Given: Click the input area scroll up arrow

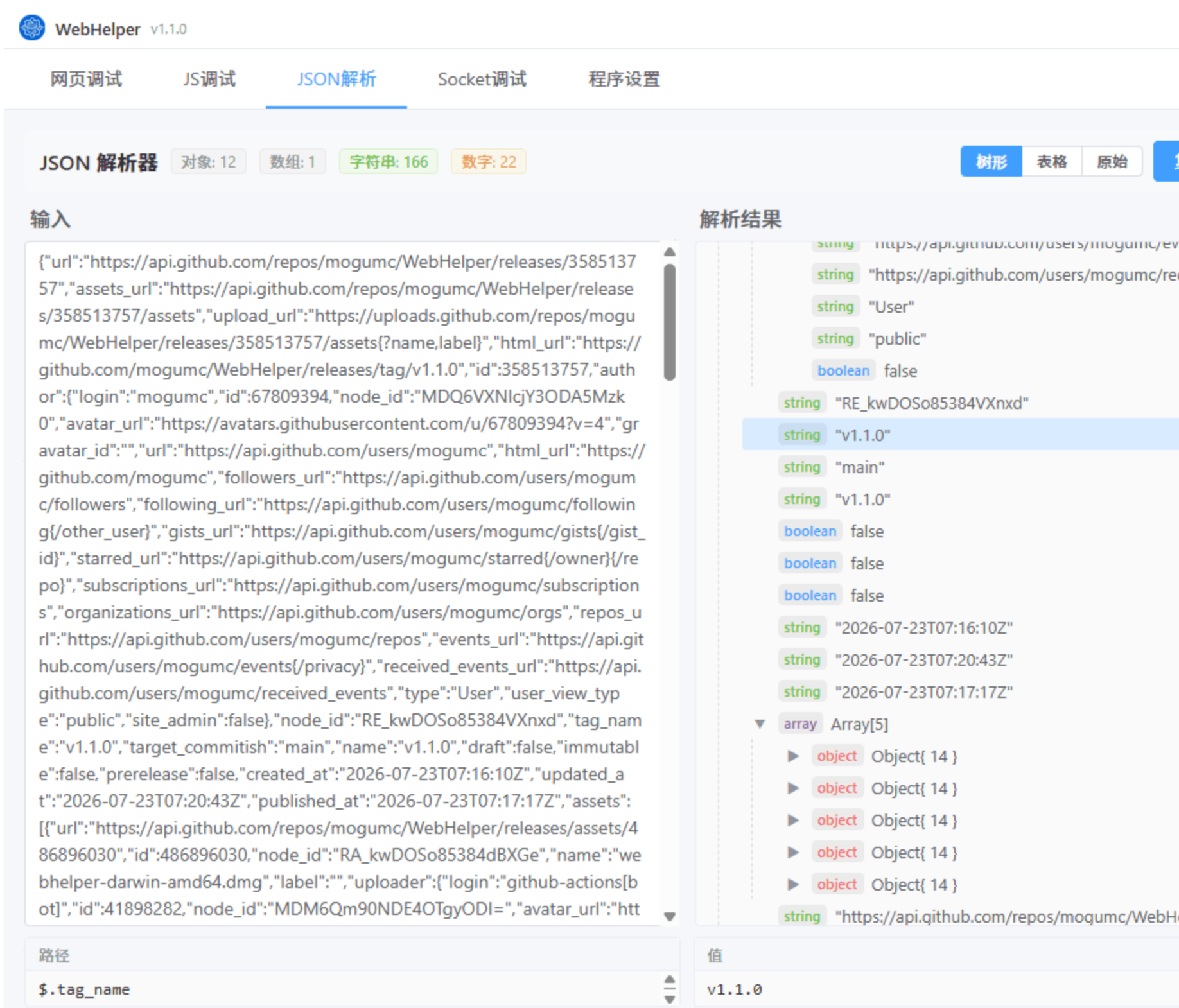Looking at the screenshot, I should (x=670, y=252).
